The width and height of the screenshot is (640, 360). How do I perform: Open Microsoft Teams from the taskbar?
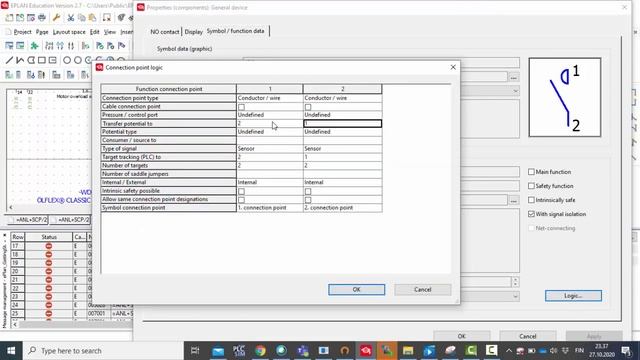pyautogui.click(x=302, y=351)
